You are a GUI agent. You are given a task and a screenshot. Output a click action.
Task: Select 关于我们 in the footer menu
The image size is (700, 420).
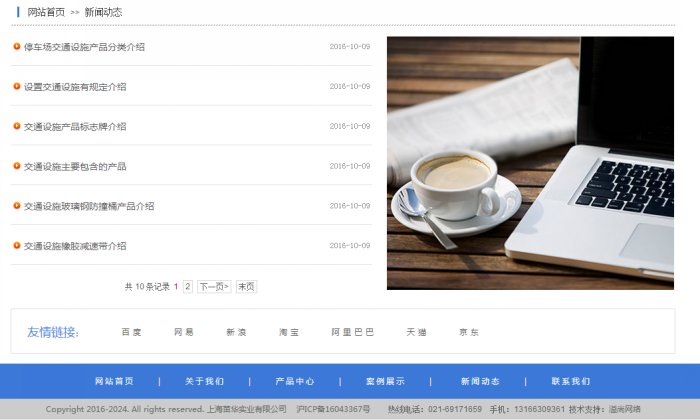point(205,381)
